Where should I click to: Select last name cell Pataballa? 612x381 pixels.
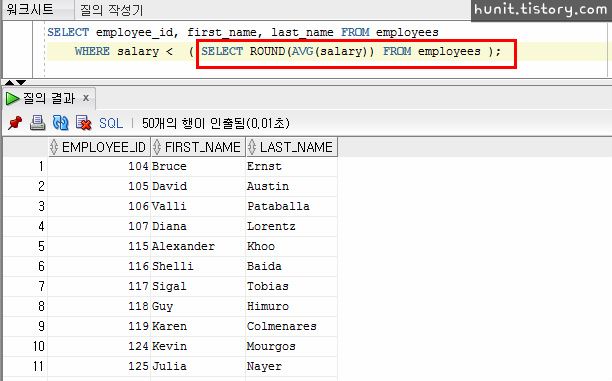pos(291,206)
